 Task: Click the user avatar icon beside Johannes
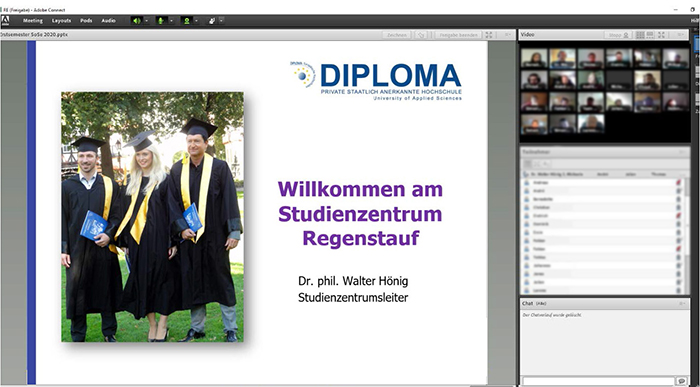pyautogui.click(x=527, y=266)
